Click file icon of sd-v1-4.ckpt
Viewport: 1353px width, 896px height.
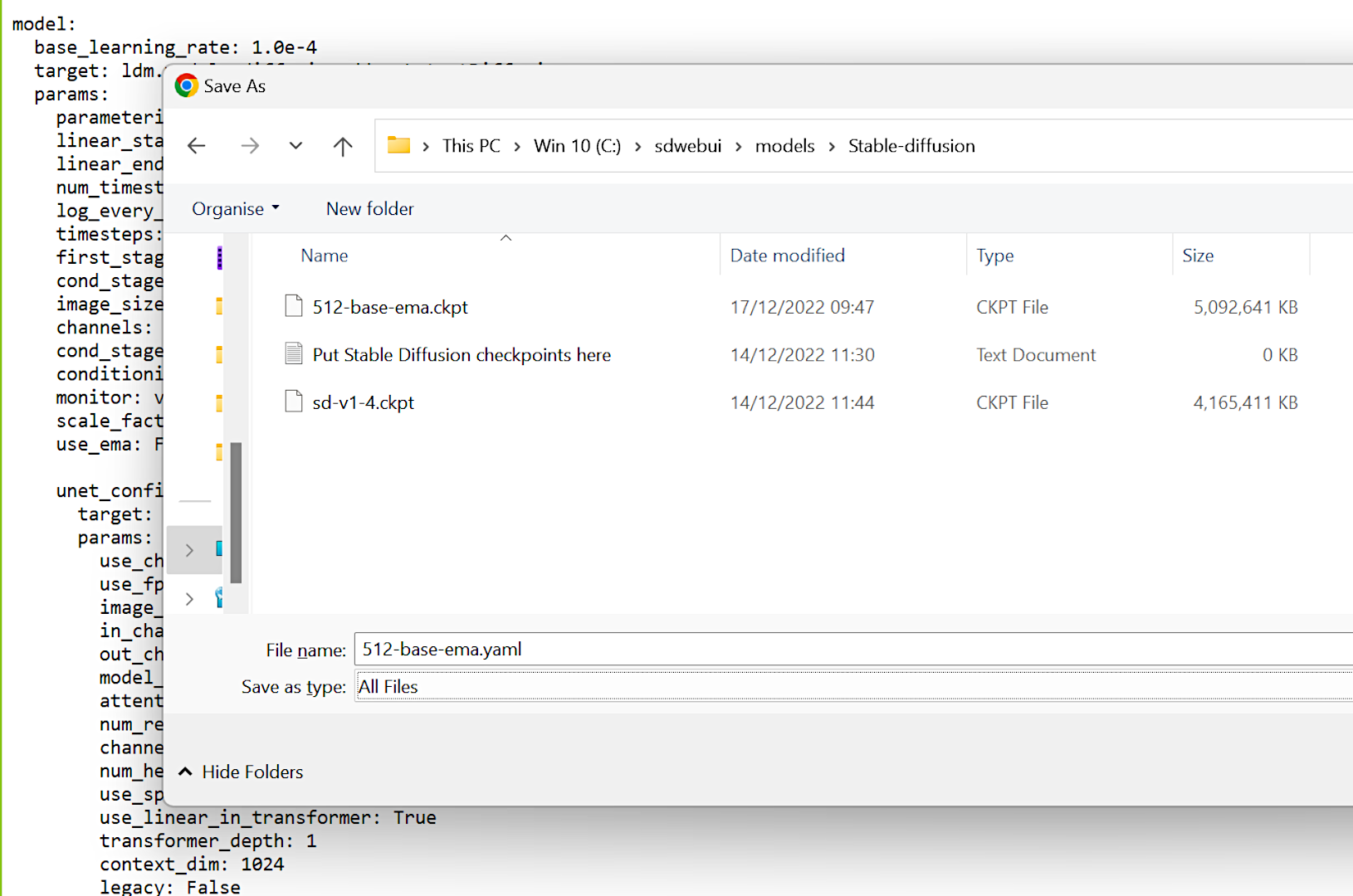[294, 402]
